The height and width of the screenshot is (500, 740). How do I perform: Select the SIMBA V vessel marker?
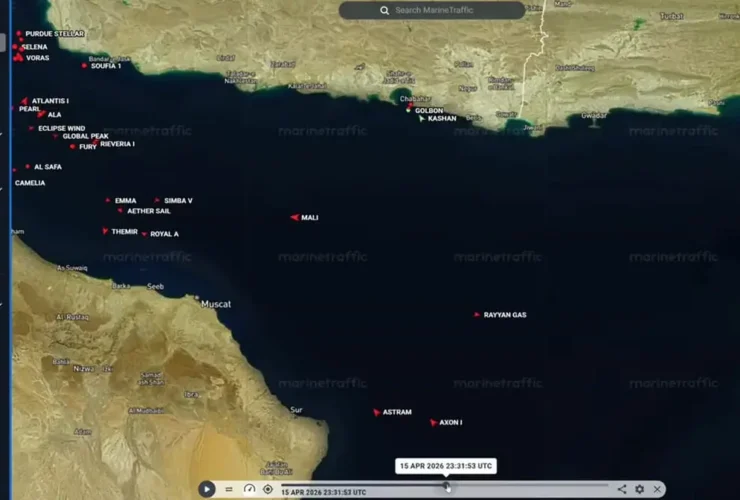click(x=157, y=200)
